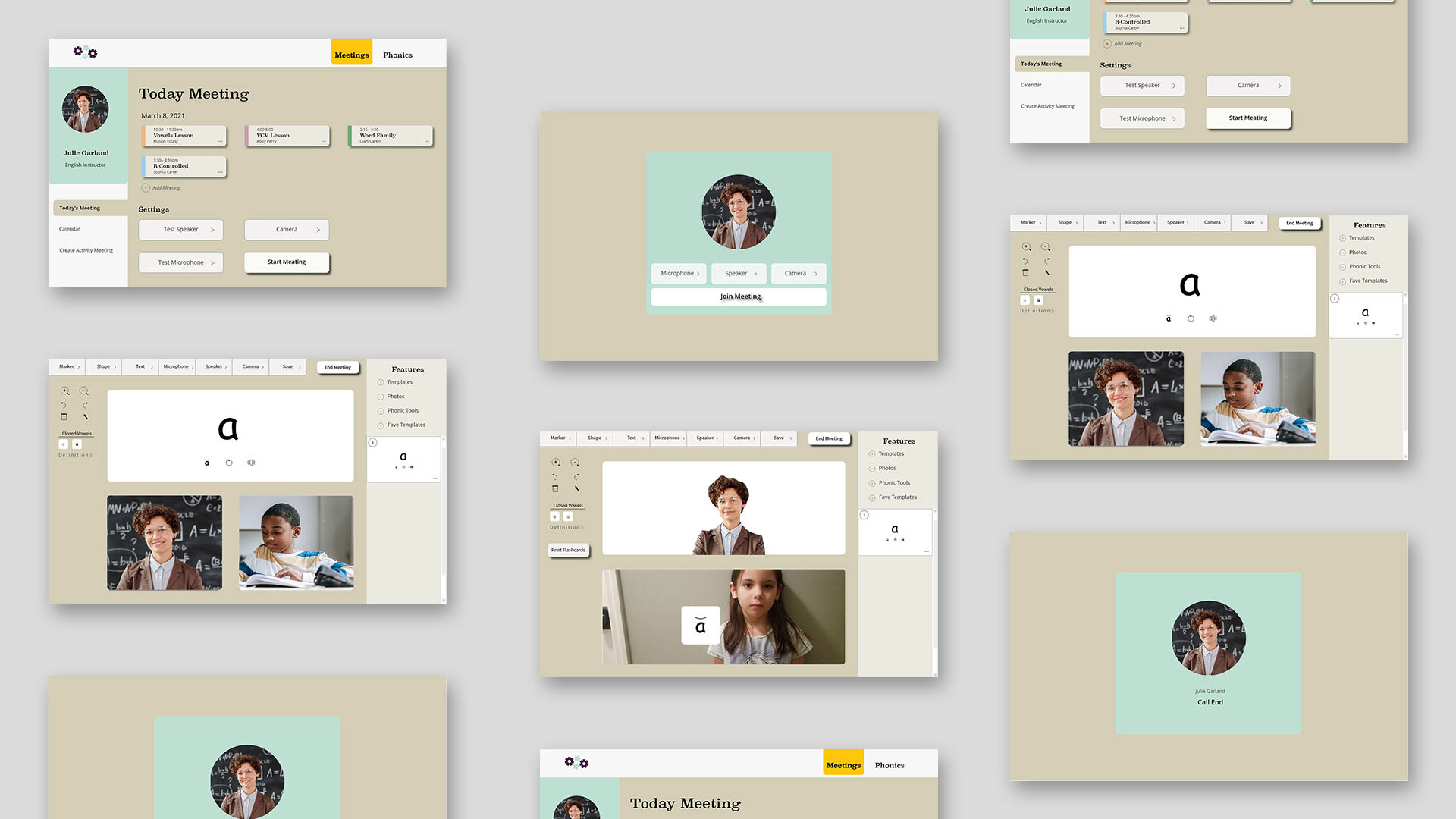
Task: Click gear logo in bottom cropped dashboard header
Action: 576,762
